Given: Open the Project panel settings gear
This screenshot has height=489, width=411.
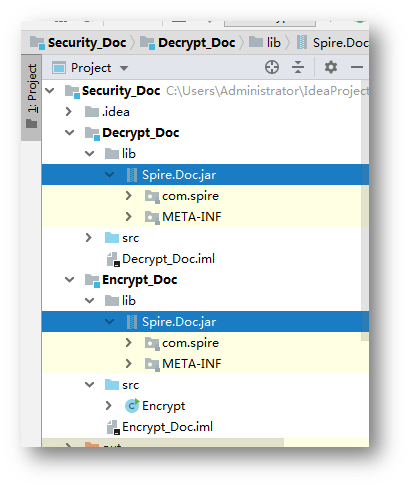Looking at the screenshot, I should (x=330, y=67).
